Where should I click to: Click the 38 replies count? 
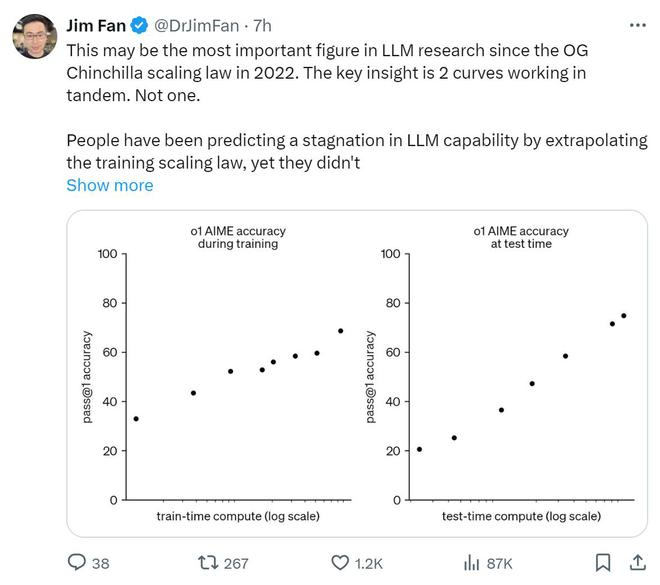point(100,563)
